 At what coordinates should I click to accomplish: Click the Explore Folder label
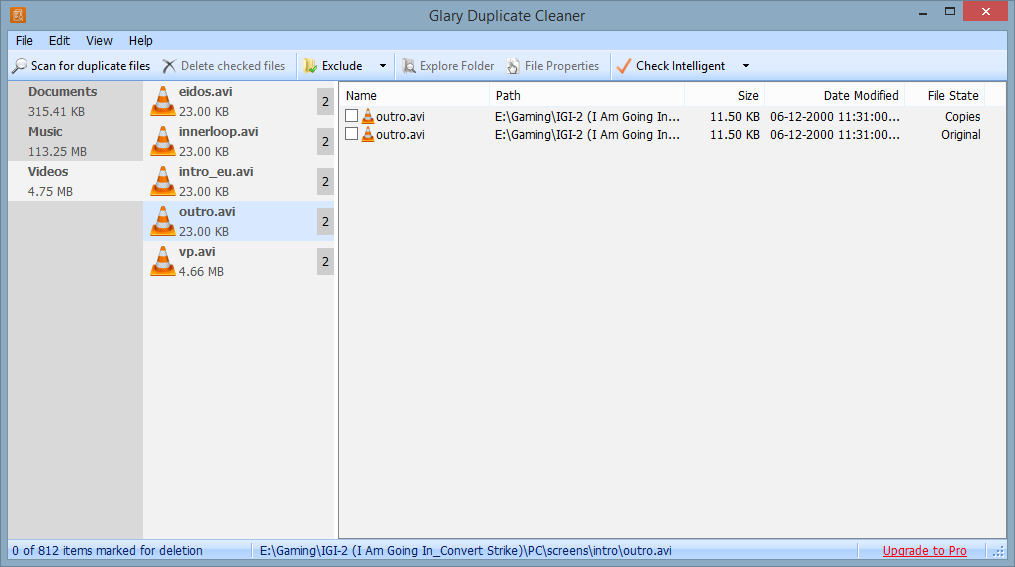tap(457, 66)
